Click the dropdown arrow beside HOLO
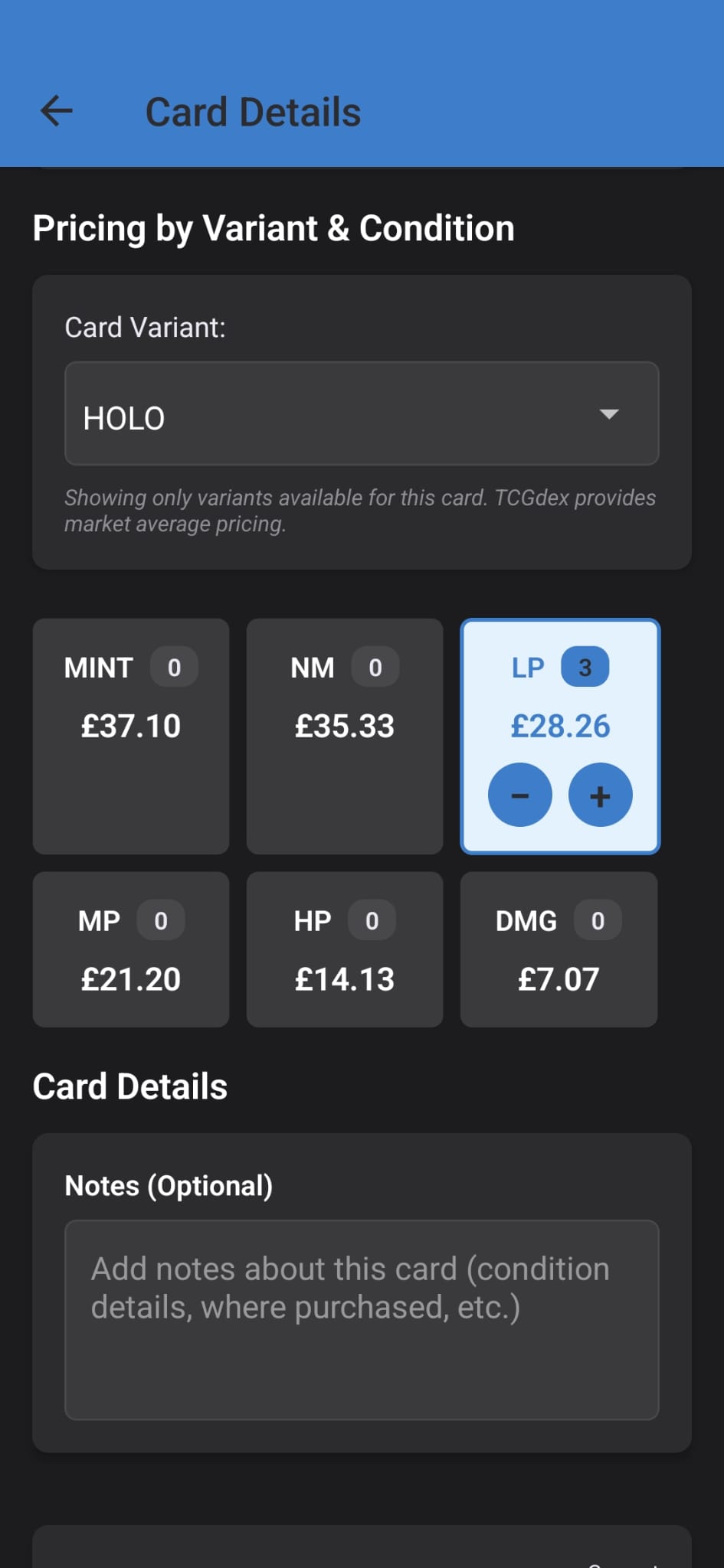This screenshot has width=724, height=1568. point(609,414)
